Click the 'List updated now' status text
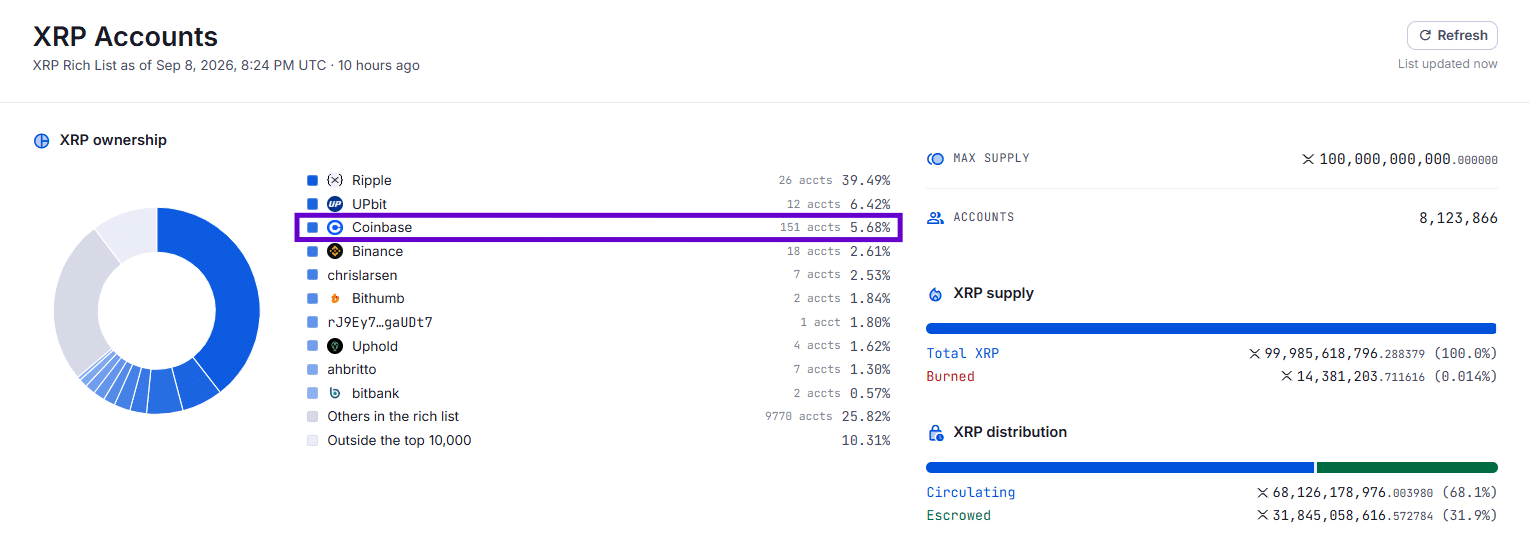The height and width of the screenshot is (536, 1530). click(x=1448, y=64)
